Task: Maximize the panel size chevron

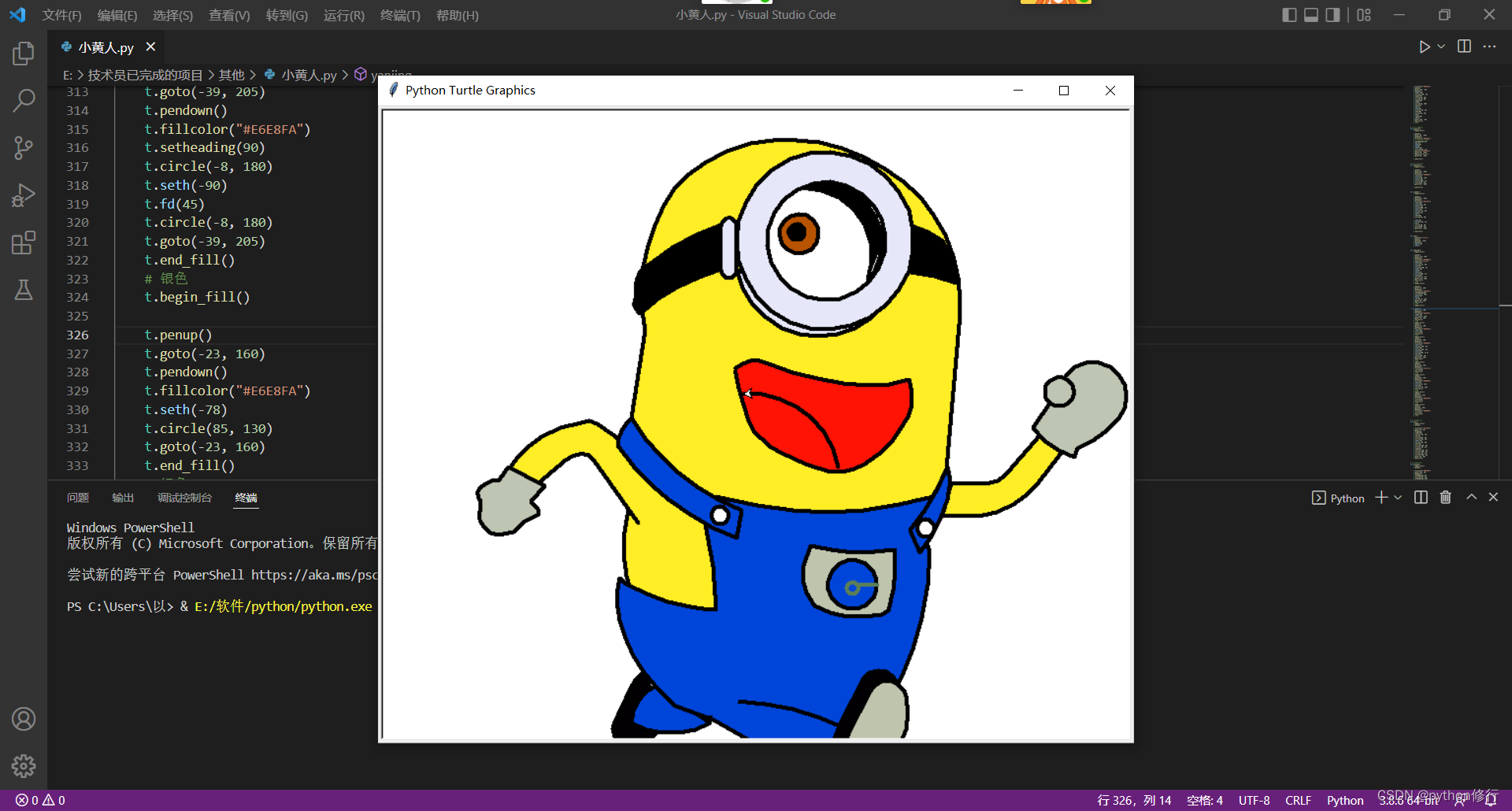Action: pyautogui.click(x=1471, y=498)
